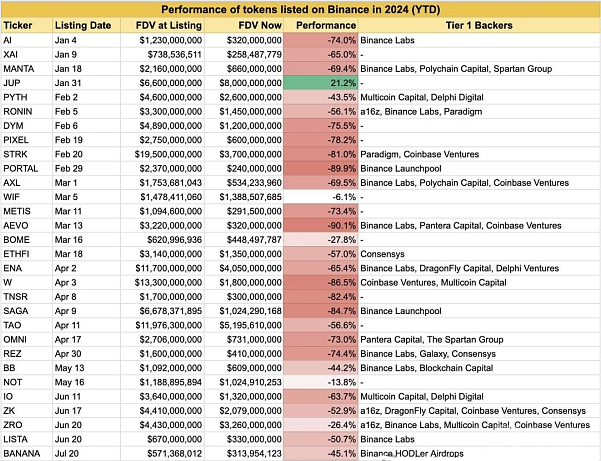This screenshot has height=461, width=601.
Task: Click the JUP ticker cell
Action: pos(26,83)
